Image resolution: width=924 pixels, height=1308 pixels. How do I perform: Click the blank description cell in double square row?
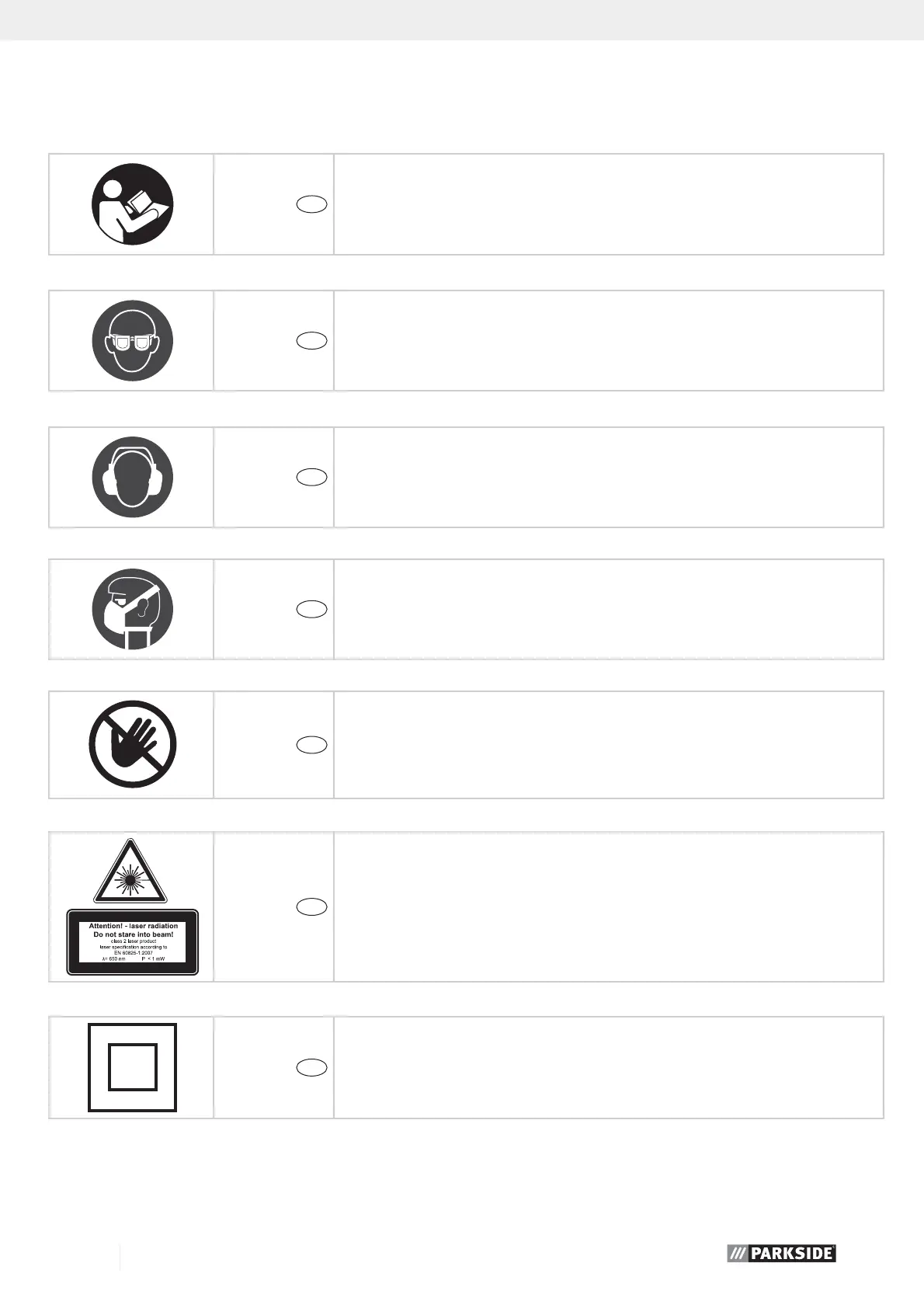click(608, 1067)
